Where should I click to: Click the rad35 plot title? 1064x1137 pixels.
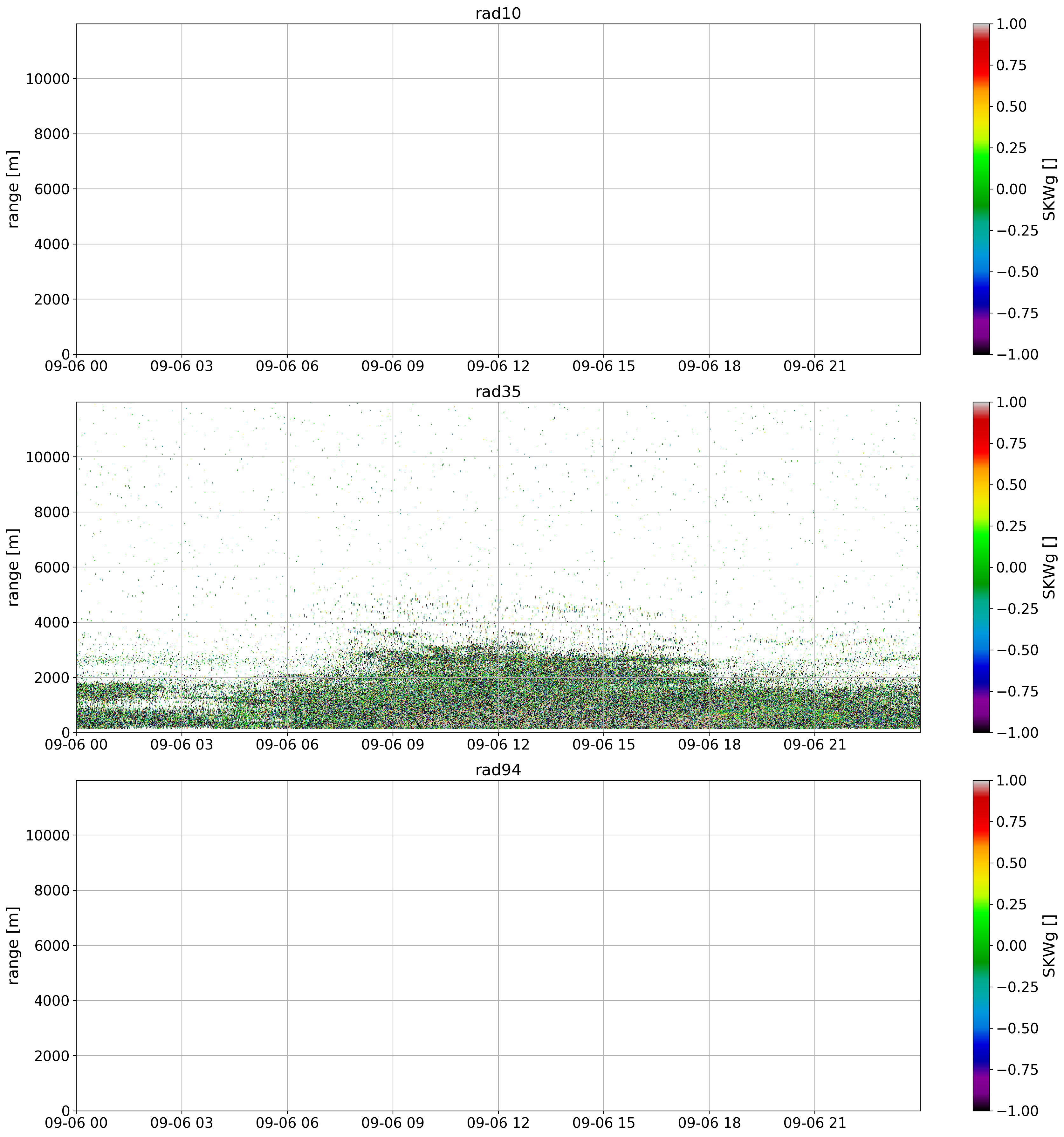[x=498, y=392]
